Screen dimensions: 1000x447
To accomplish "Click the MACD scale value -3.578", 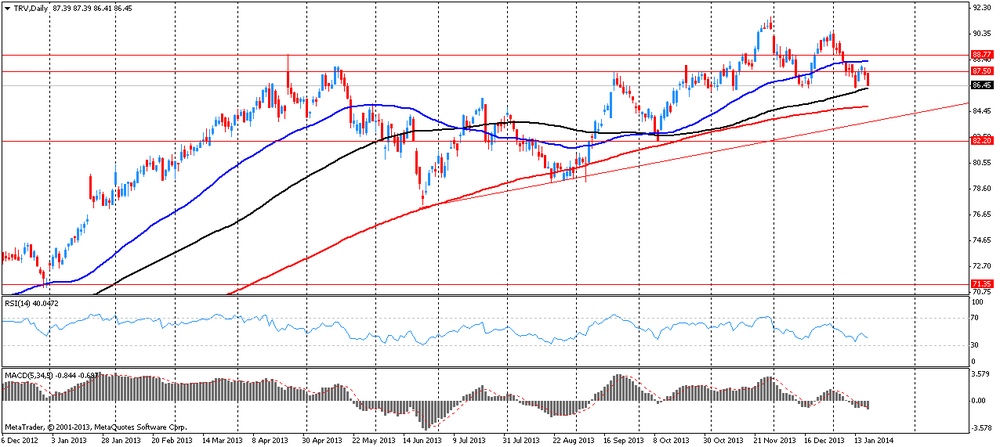I will tap(980, 428).
